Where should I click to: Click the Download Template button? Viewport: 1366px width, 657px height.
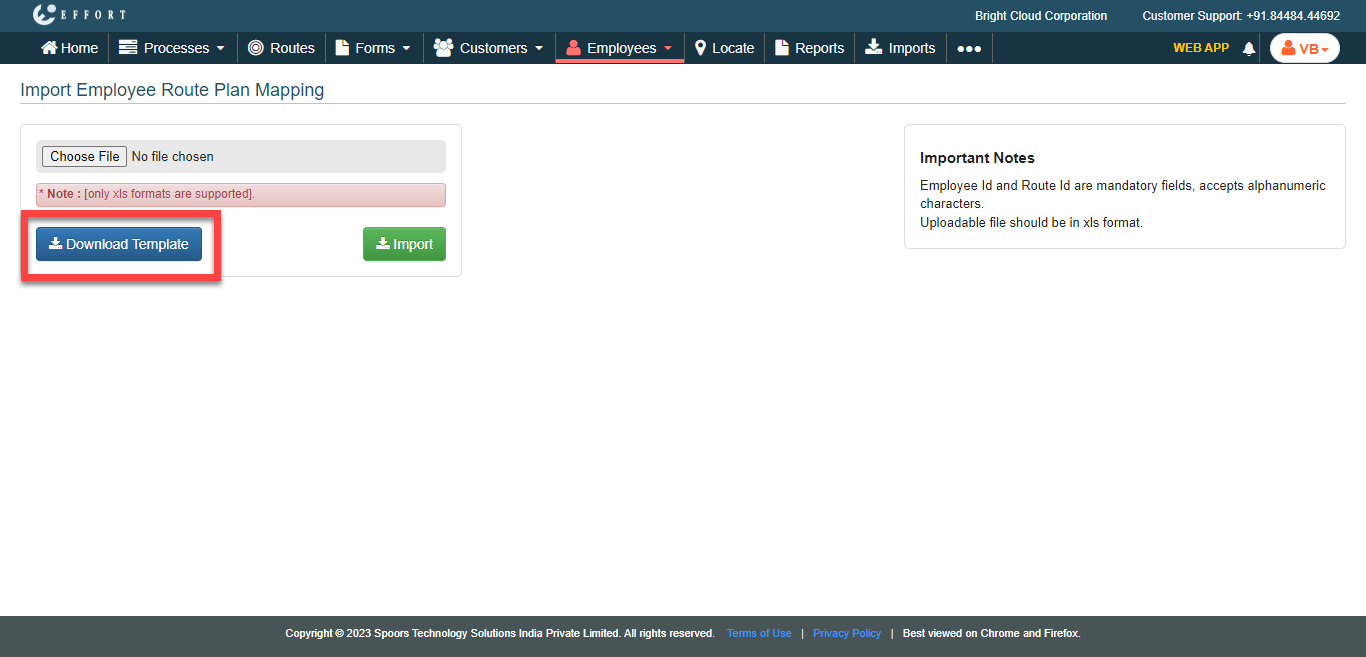119,244
